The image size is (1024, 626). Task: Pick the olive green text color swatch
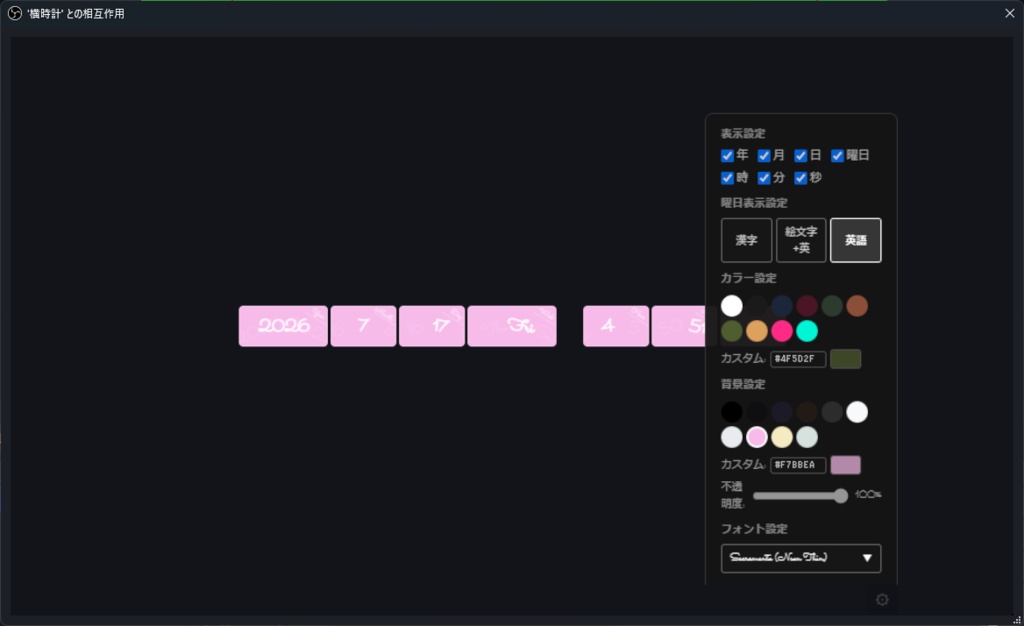pos(731,331)
